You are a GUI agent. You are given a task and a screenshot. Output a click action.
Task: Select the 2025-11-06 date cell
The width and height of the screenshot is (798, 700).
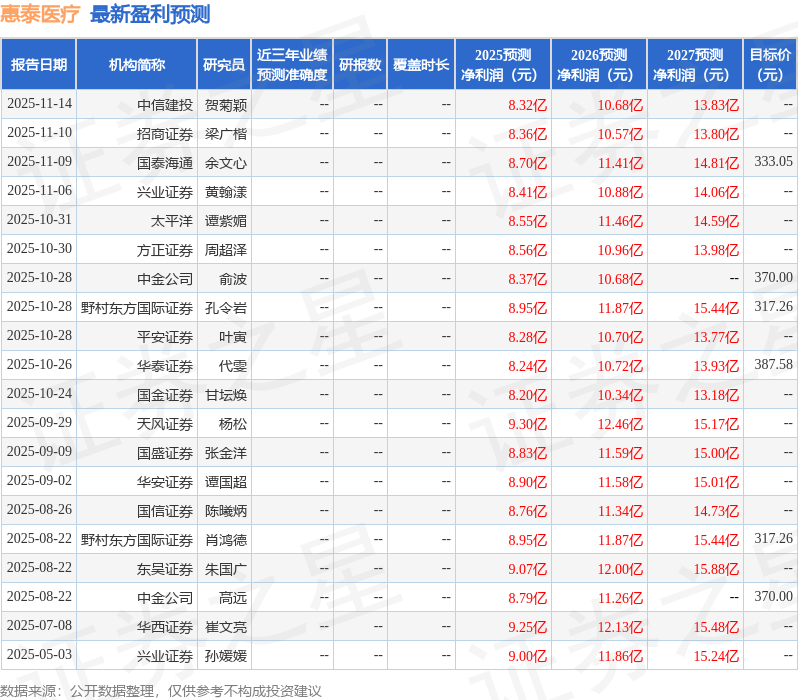[x=39, y=191]
